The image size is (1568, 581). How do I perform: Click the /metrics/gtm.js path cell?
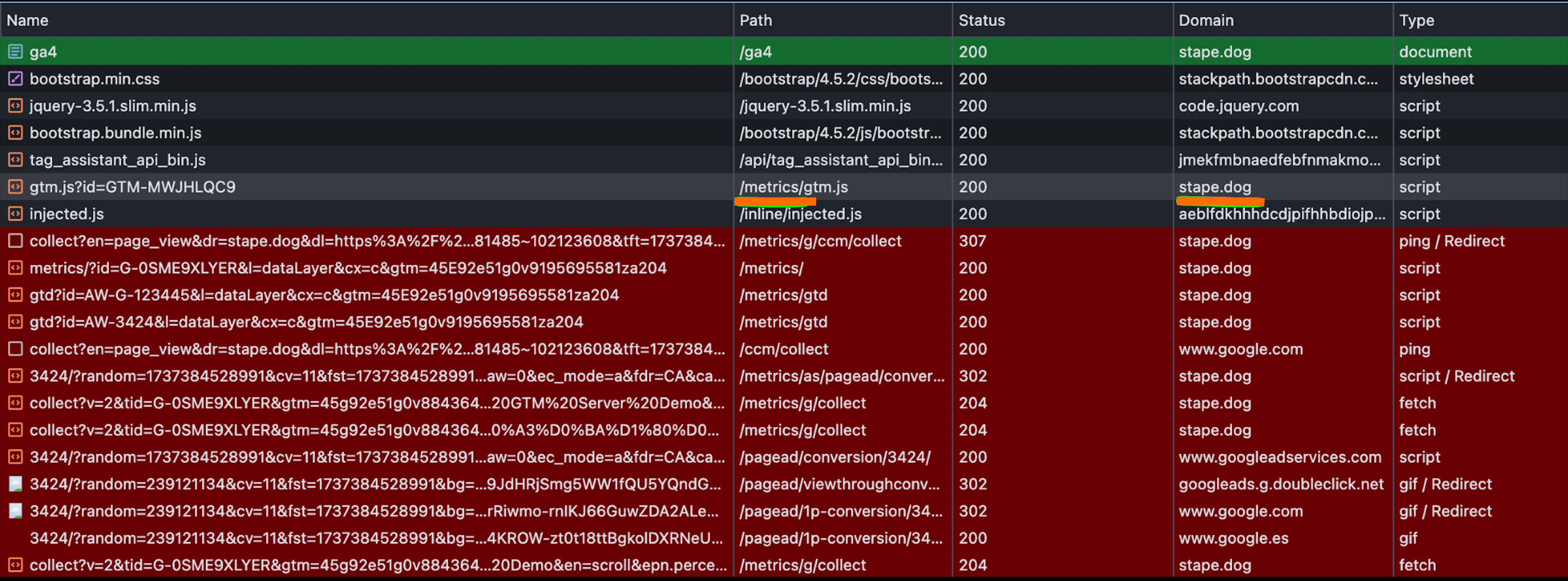[793, 187]
